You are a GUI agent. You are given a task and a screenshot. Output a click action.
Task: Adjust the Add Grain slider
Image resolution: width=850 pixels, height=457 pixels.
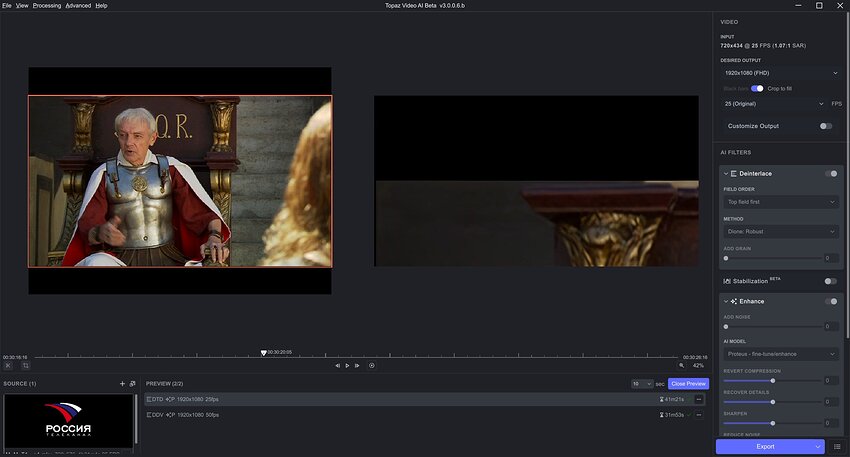point(772,259)
